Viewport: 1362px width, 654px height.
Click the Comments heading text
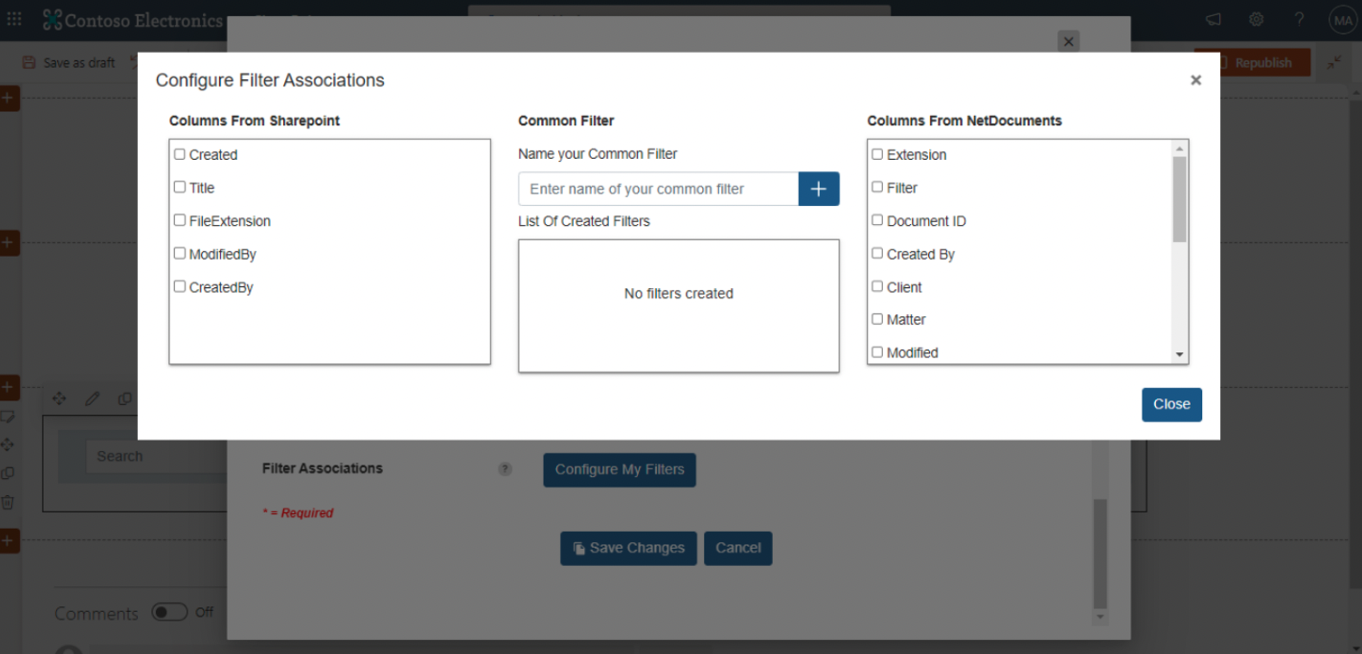tap(96, 613)
